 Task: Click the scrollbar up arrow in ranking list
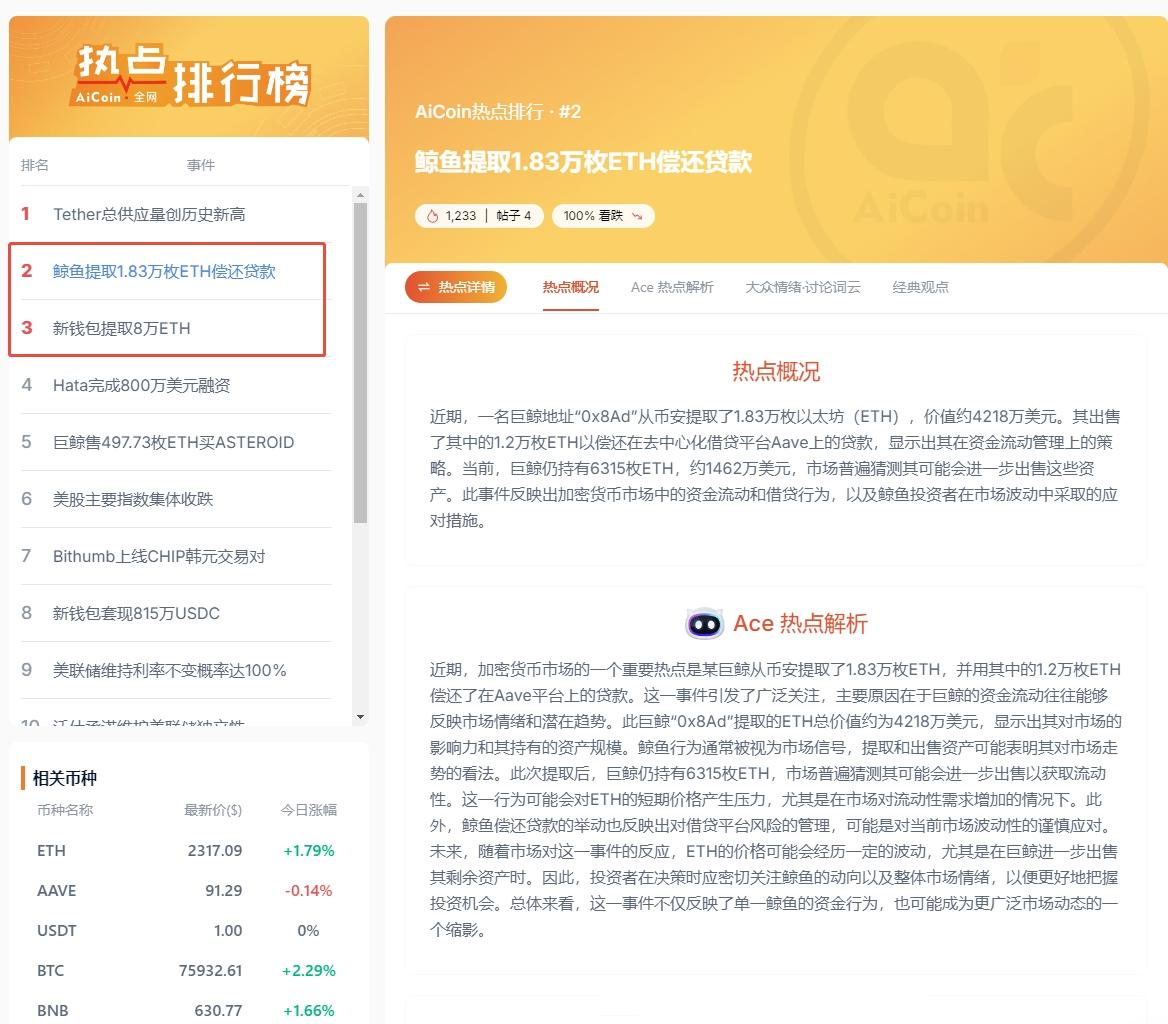361,195
